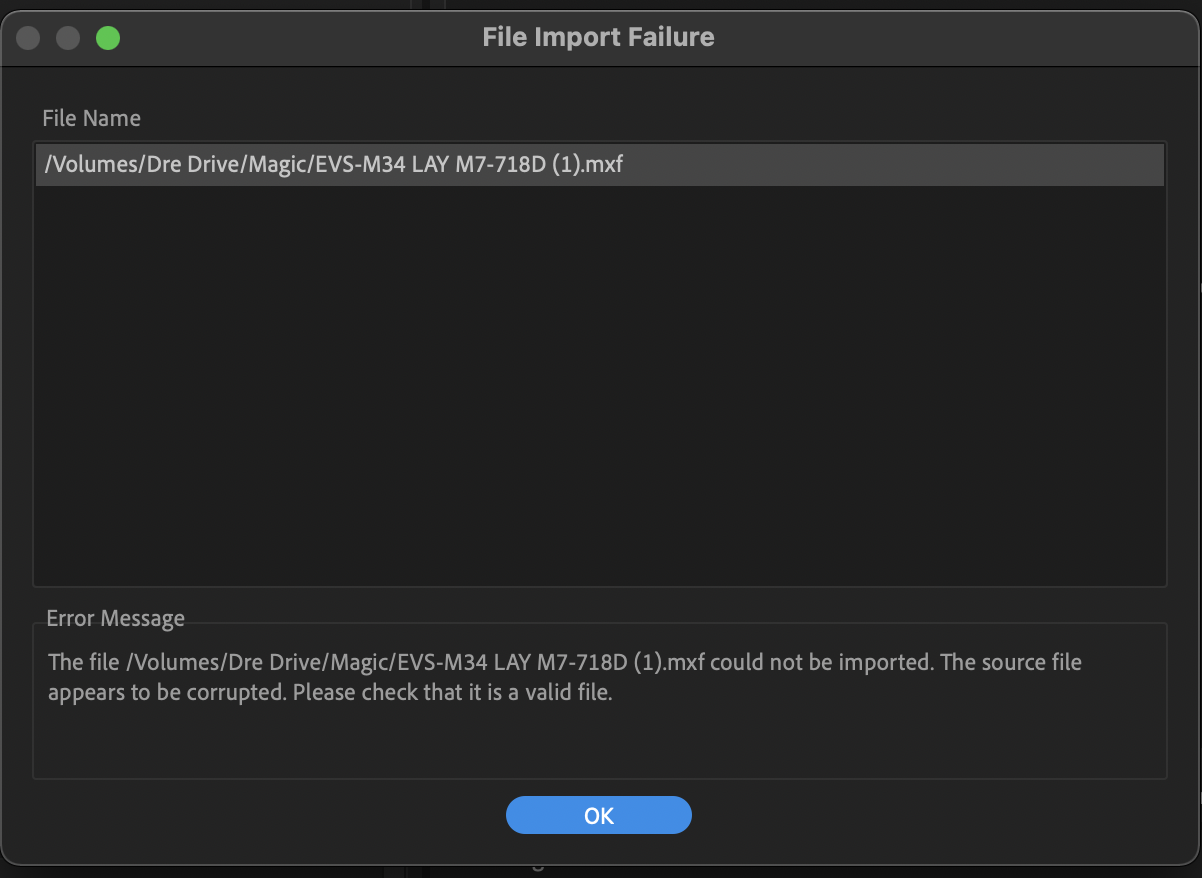Screen dimensions: 1202x878
Task: Click the empty title bar right of the title
Action: tap(950, 38)
